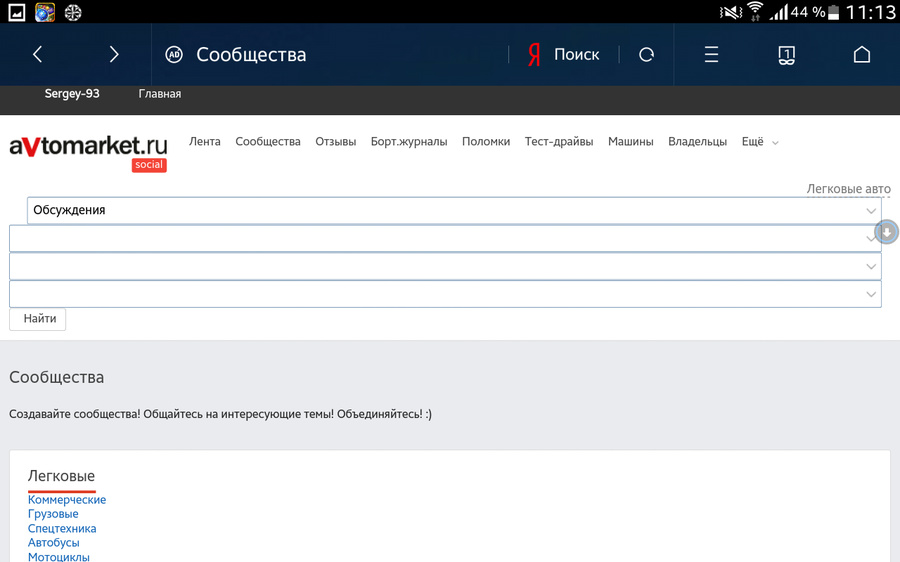
Task: Open the Мотоциклы link
Action: click(x=59, y=556)
